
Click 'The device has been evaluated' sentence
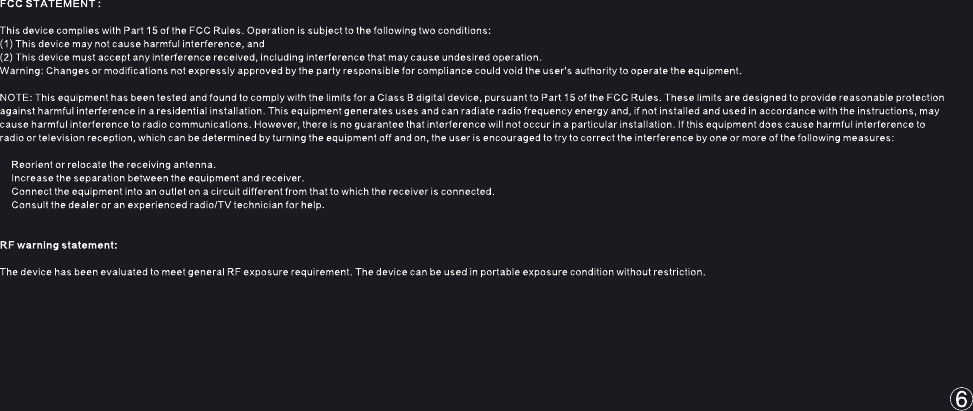(352, 272)
